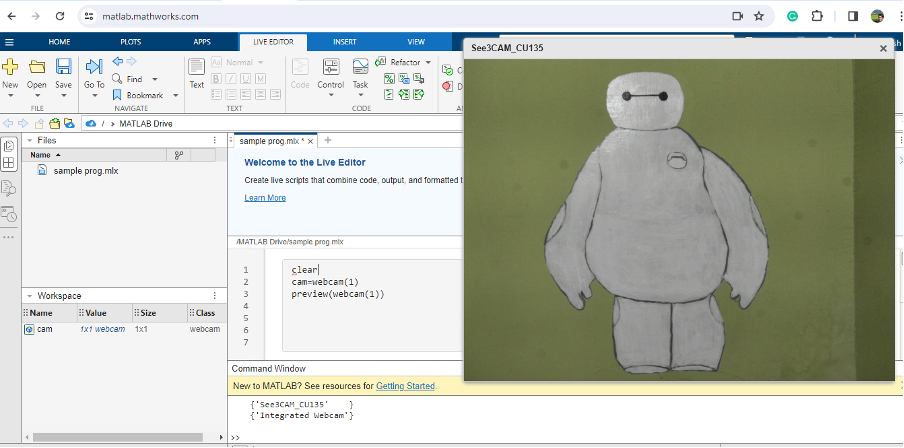This screenshot has height=448, width=904.
Task: Click the Save floppy disk icon
Action: (63, 66)
